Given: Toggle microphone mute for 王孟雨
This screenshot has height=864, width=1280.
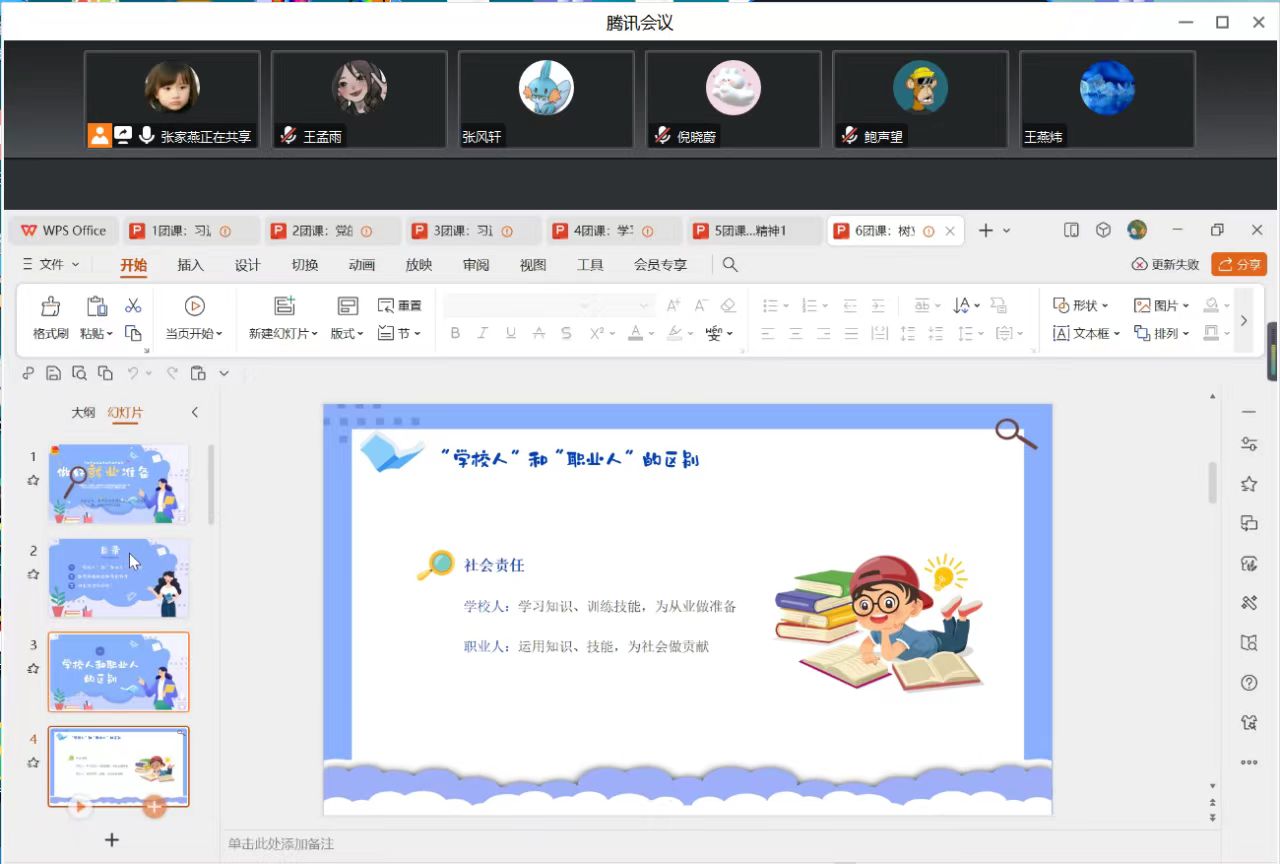Looking at the screenshot, I should [289, 136].
